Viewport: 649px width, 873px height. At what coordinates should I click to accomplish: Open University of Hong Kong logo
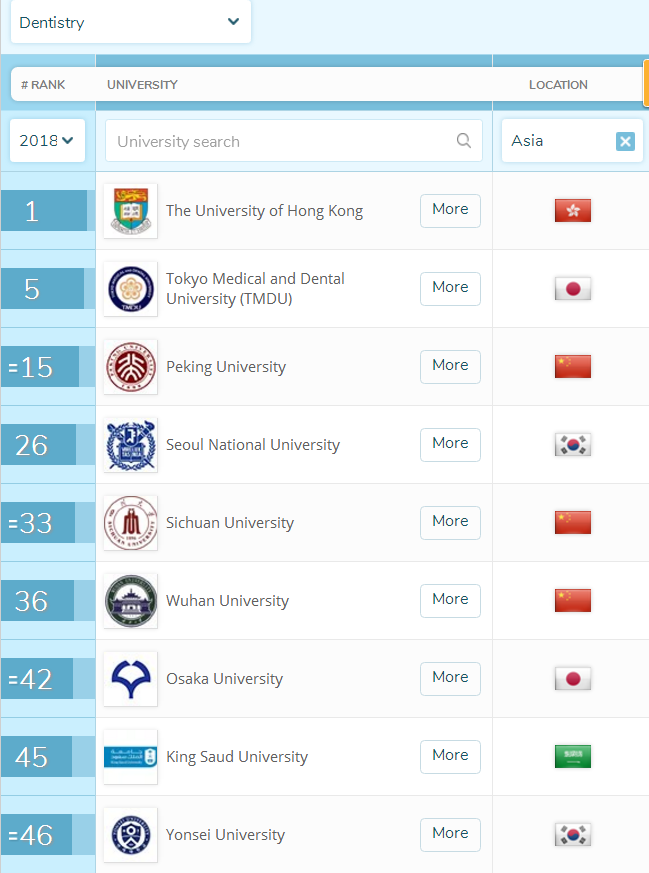click(x=131, y=211)
